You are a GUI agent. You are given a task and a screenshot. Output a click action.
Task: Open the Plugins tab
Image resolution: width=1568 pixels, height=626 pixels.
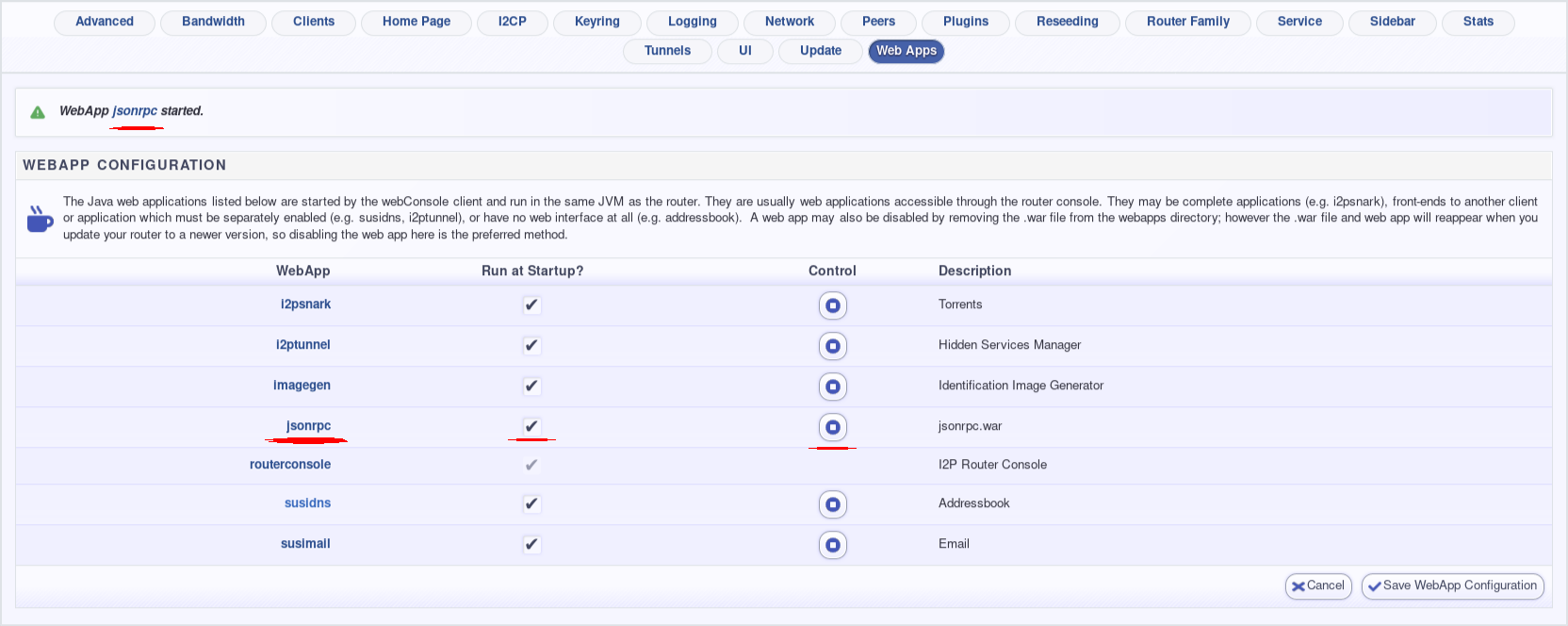[966, 22]
